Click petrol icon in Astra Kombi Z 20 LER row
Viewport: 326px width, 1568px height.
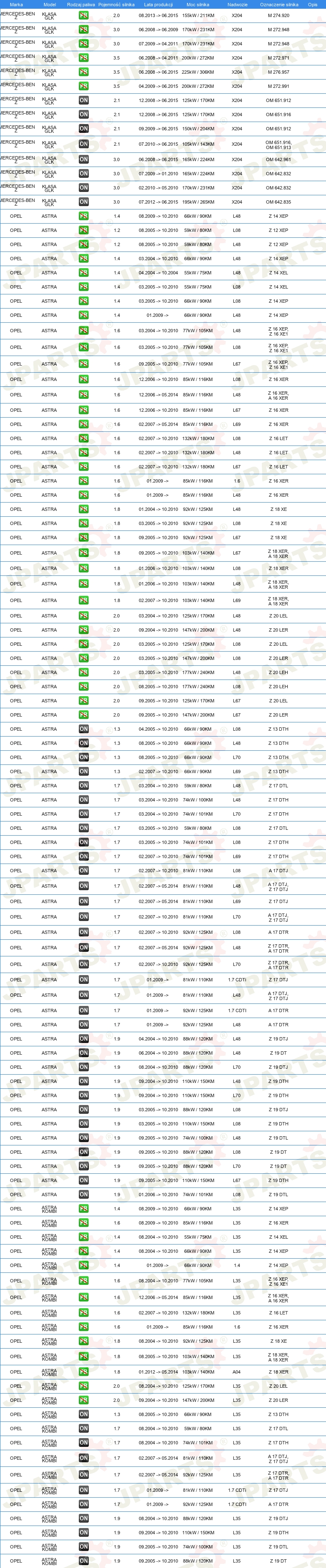coord(83,1400)
